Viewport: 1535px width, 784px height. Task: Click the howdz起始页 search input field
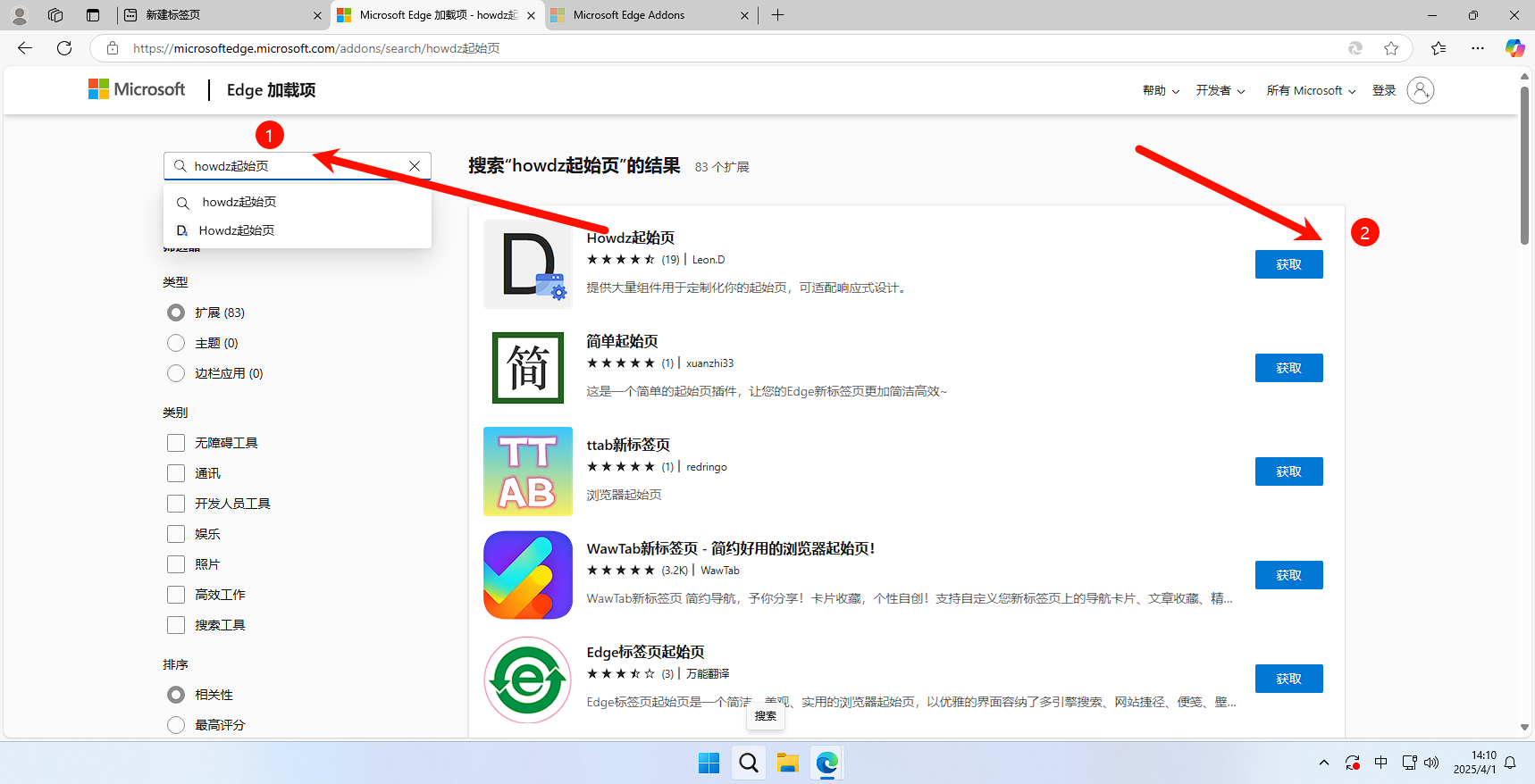point(297,166)
